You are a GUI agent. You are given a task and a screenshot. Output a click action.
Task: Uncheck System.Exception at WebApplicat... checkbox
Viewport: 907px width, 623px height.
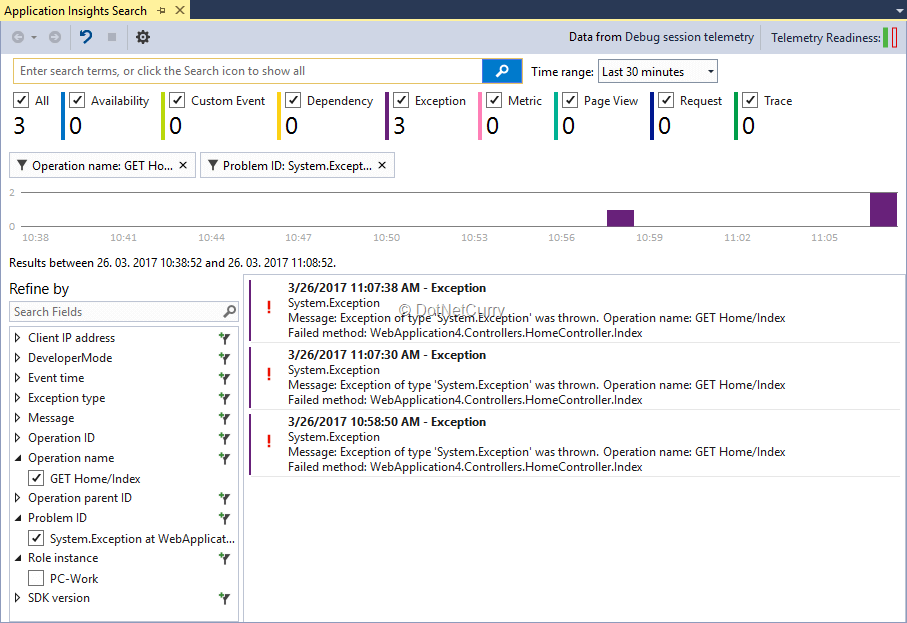click(36, 539)
